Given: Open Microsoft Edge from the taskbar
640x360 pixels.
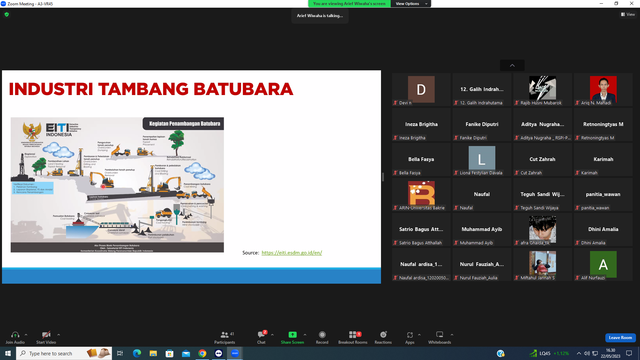Looking at the screenshot, I should [x=137, y=353].
